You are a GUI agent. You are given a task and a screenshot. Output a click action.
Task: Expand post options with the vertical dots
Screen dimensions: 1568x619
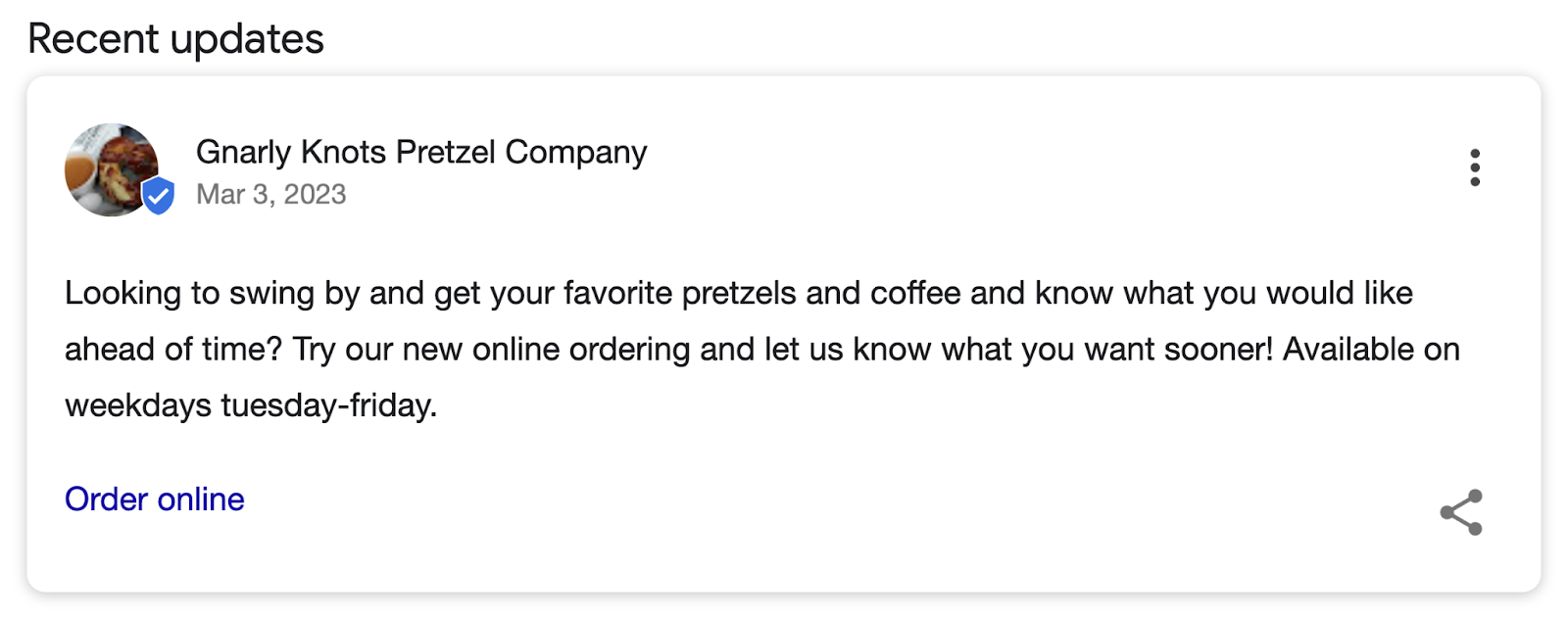[1476, 167]
